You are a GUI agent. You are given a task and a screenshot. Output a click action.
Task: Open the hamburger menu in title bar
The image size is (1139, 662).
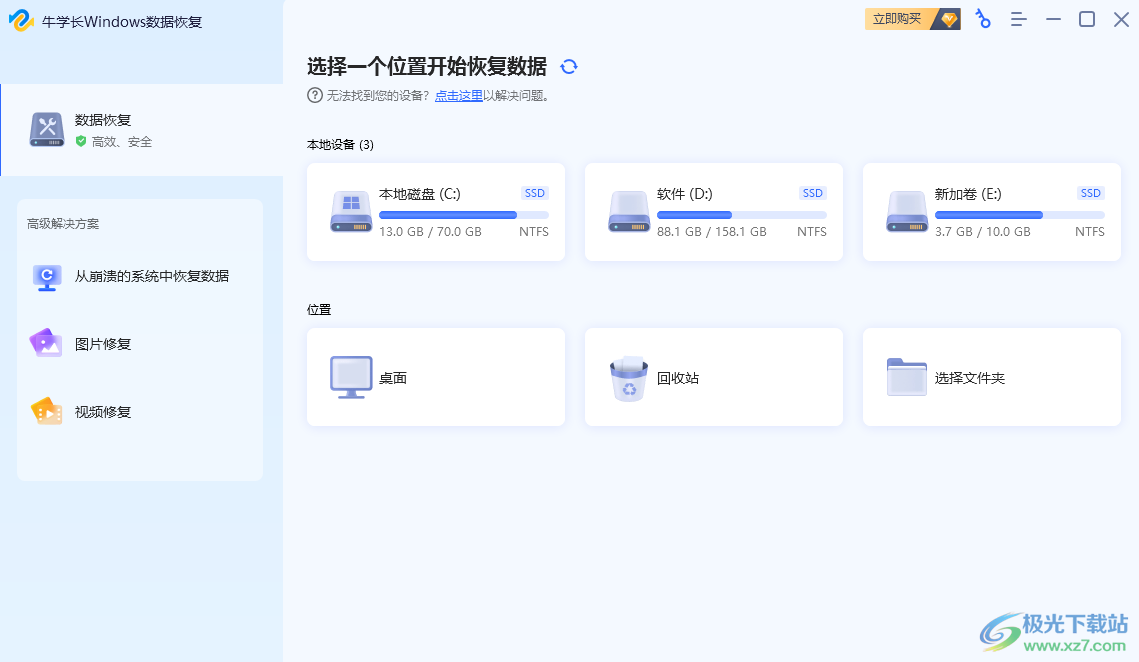pyautogui.click(x=1018, y=19)
